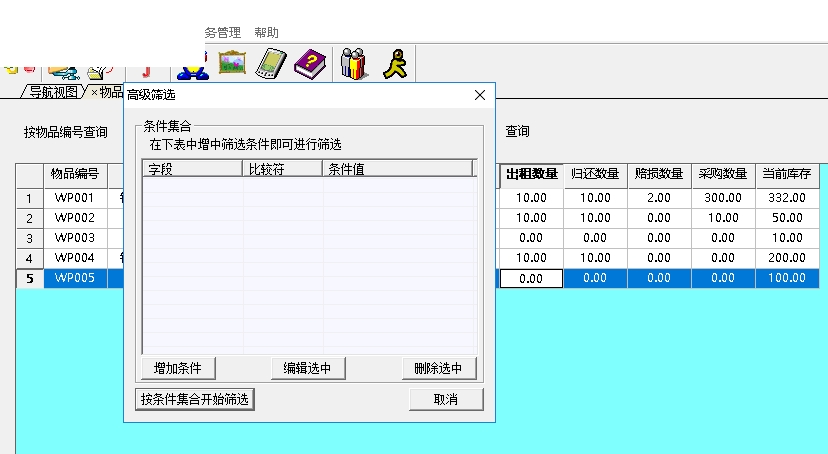Click the 赔损数量 column header

coord(659,174)
